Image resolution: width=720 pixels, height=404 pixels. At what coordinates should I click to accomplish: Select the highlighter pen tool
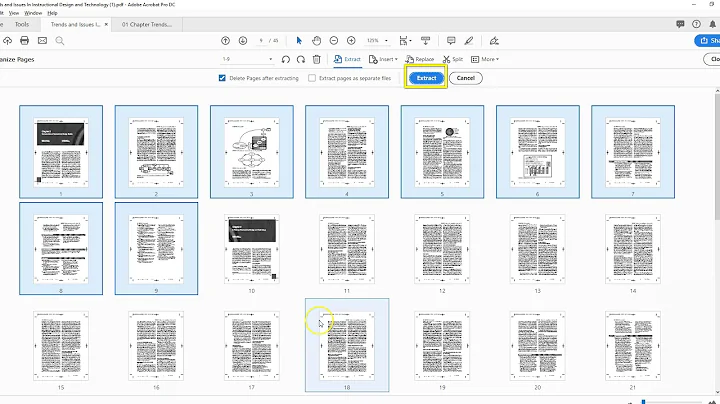469,41
